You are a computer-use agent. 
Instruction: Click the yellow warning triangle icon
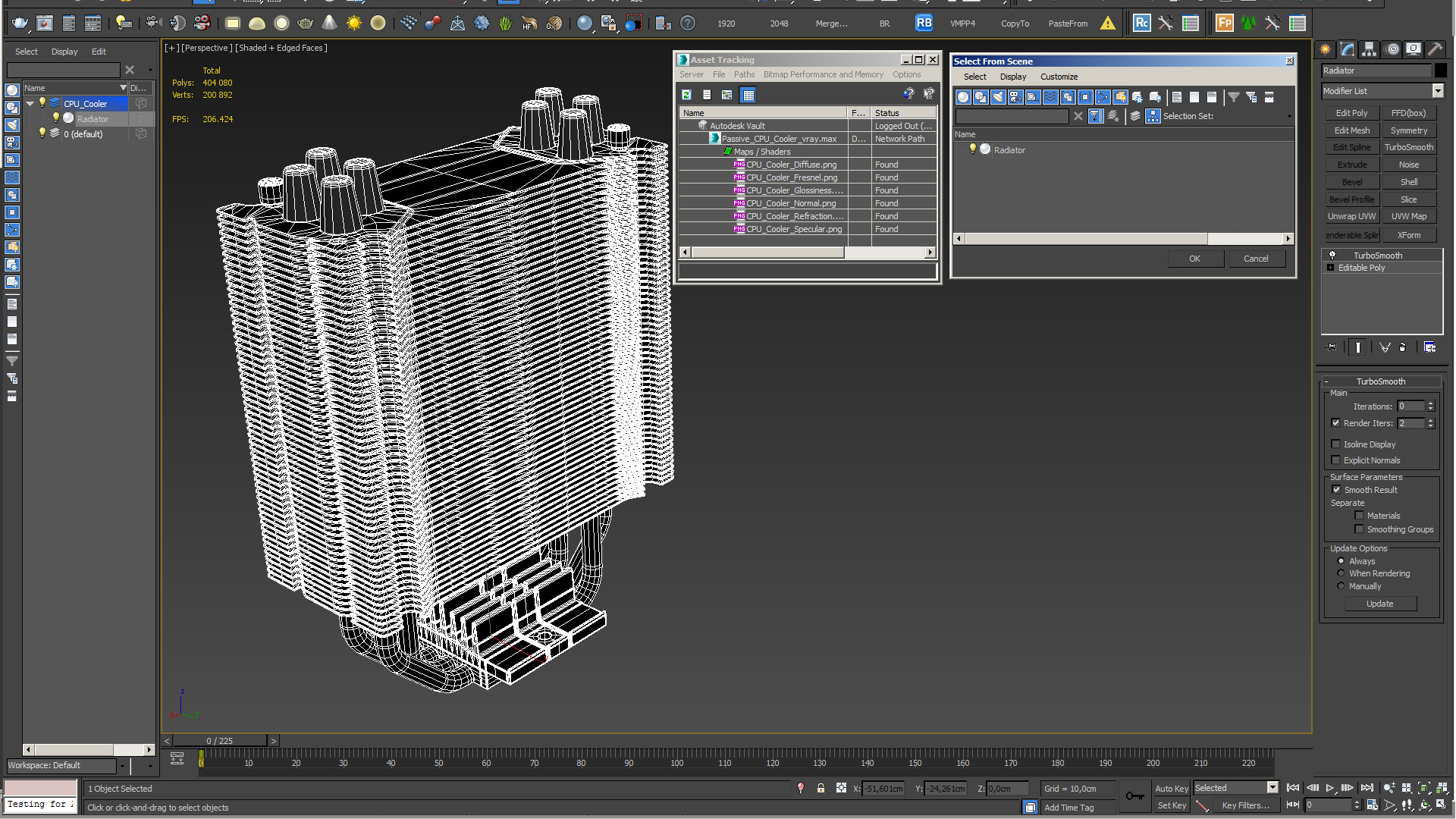coord(1108,23)
